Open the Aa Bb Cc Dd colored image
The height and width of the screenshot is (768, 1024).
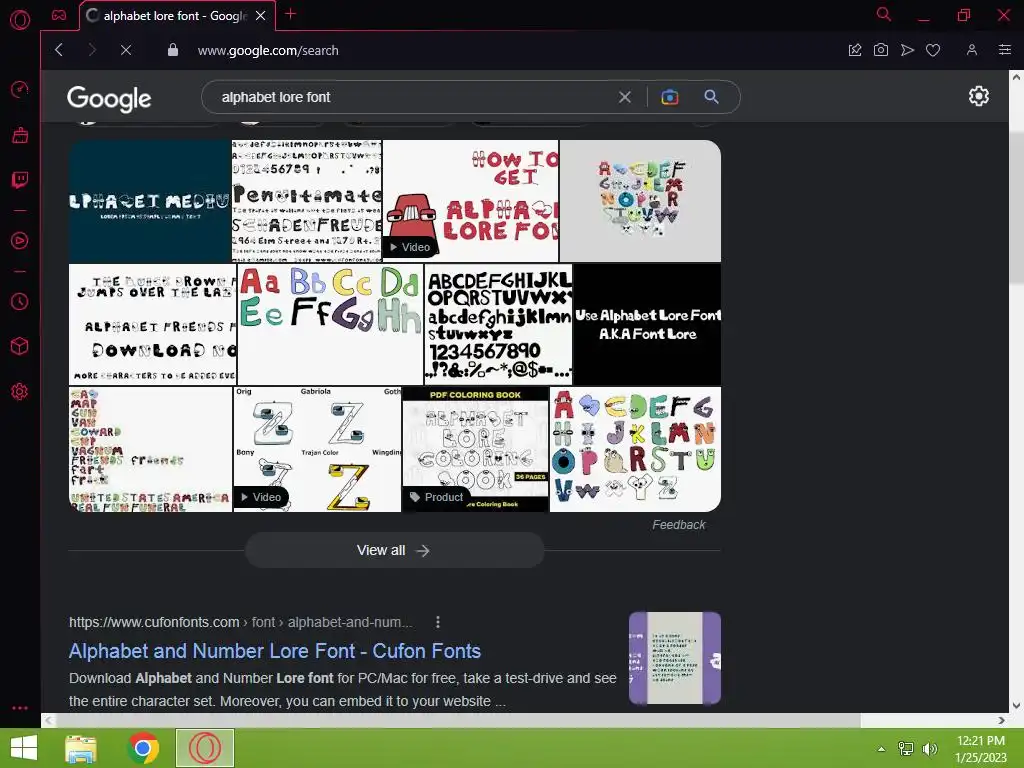[x=330, y=325]
